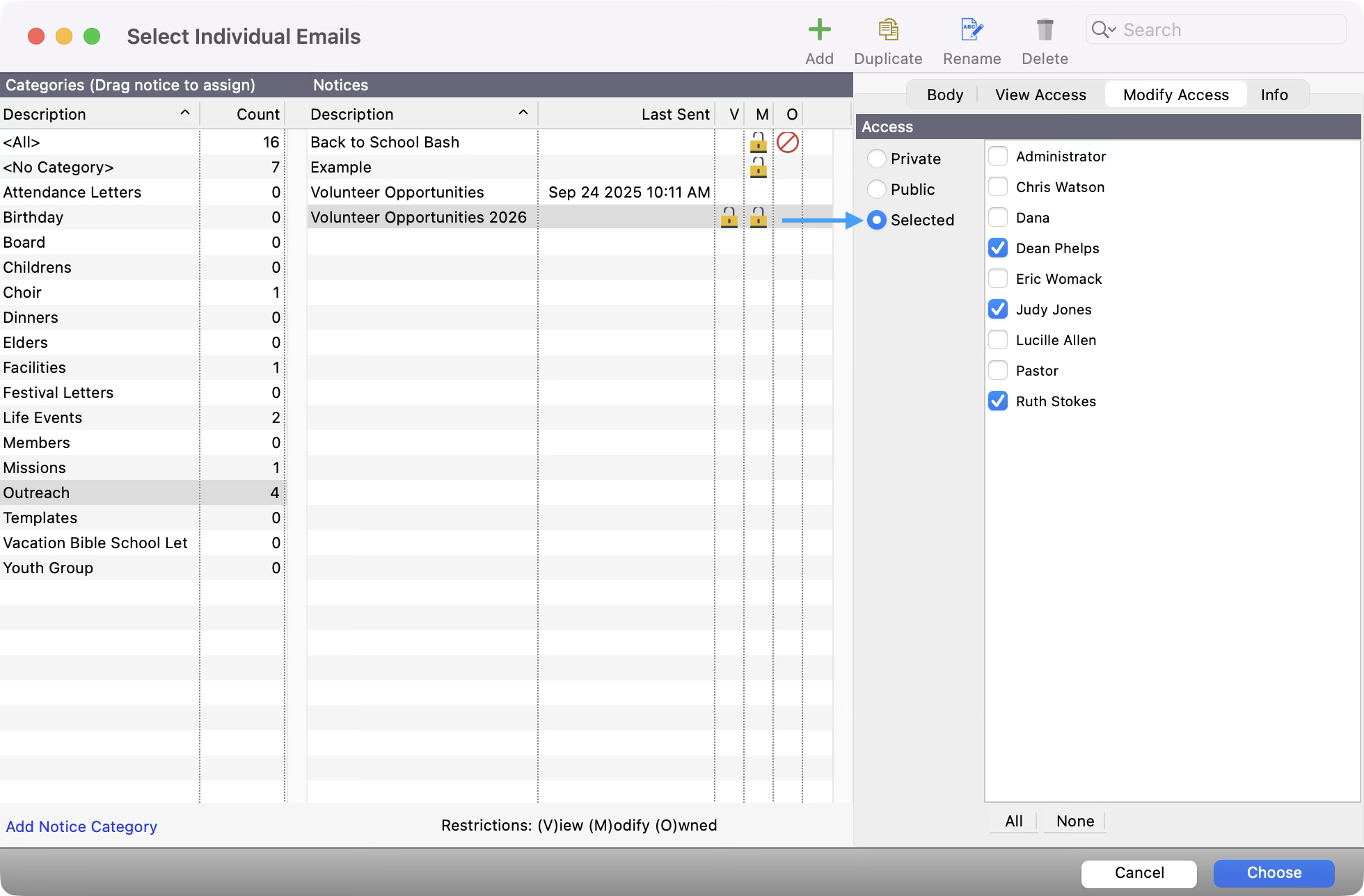Select the Attendance Letters category
This screenshot has height=896, width=1364.
143,192
